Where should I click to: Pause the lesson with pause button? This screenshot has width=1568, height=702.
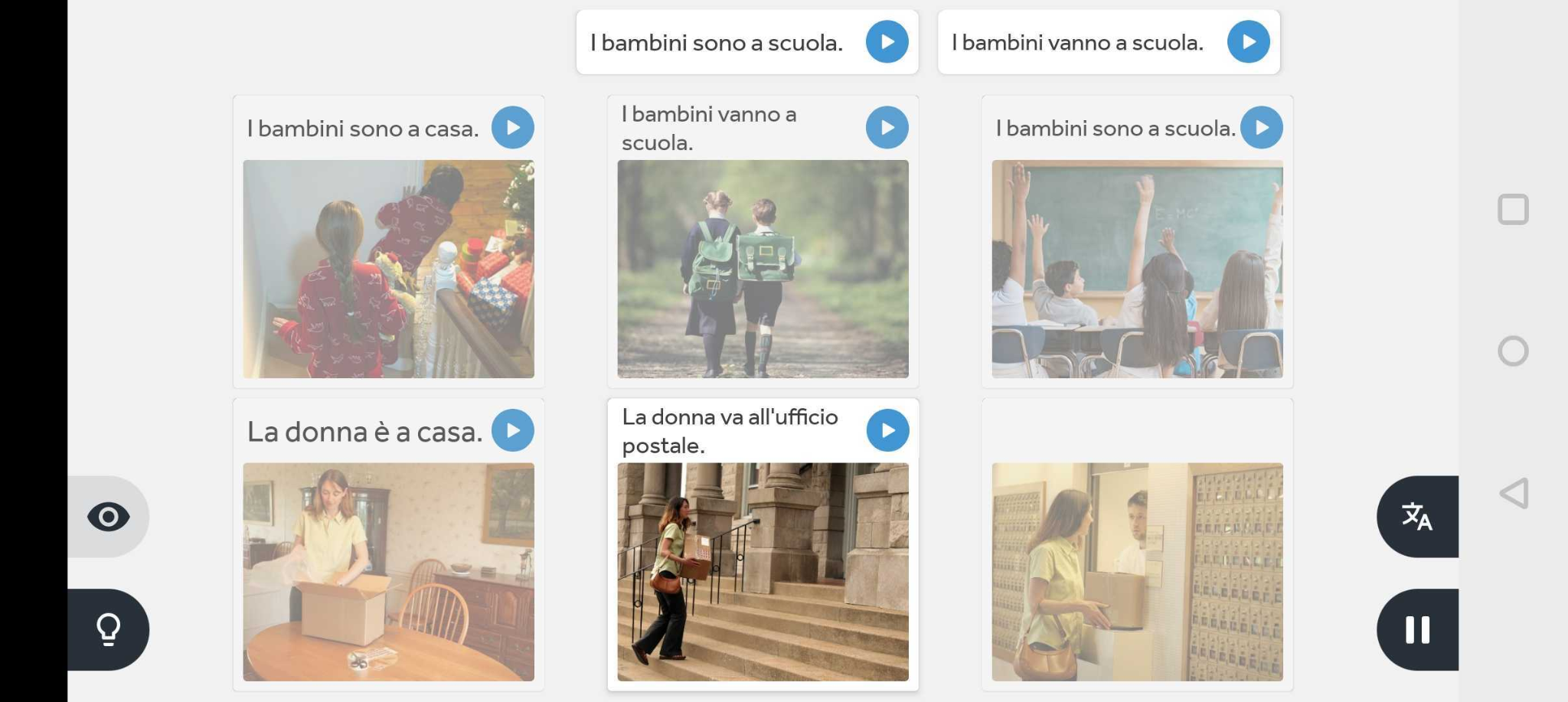point(1417,630)
